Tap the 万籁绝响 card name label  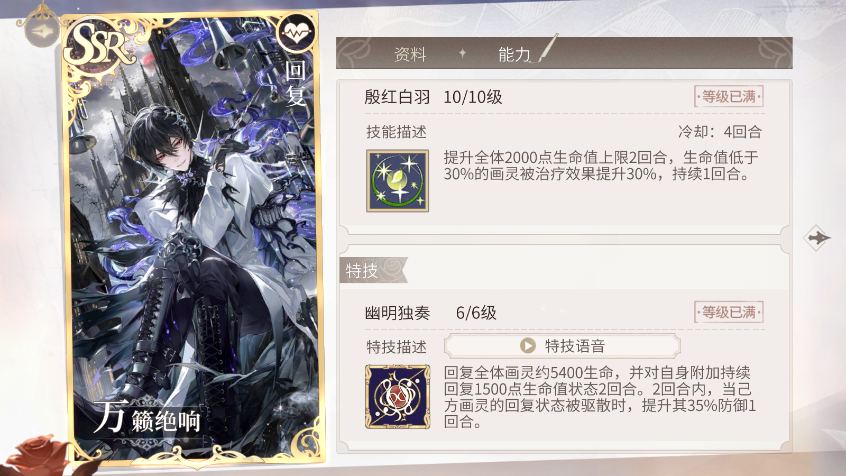click(147, 418)
